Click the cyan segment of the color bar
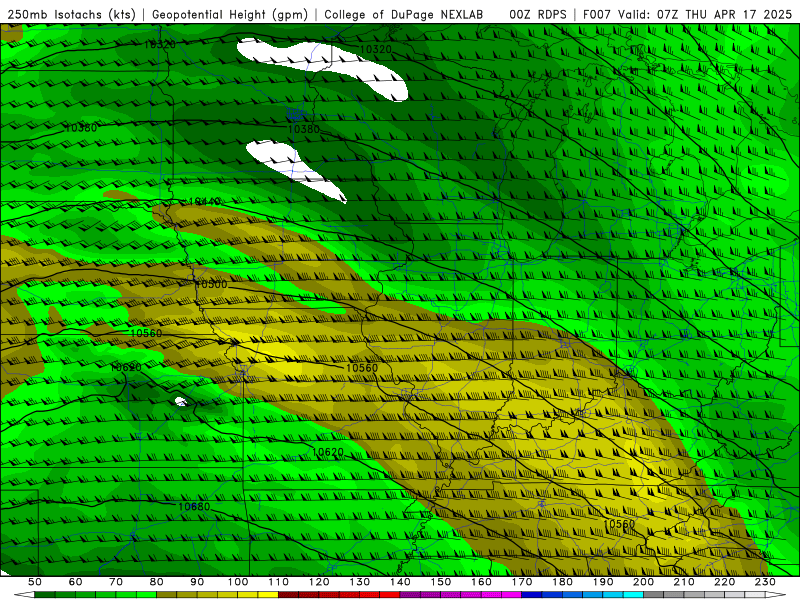800x600 pixels. 633,595
